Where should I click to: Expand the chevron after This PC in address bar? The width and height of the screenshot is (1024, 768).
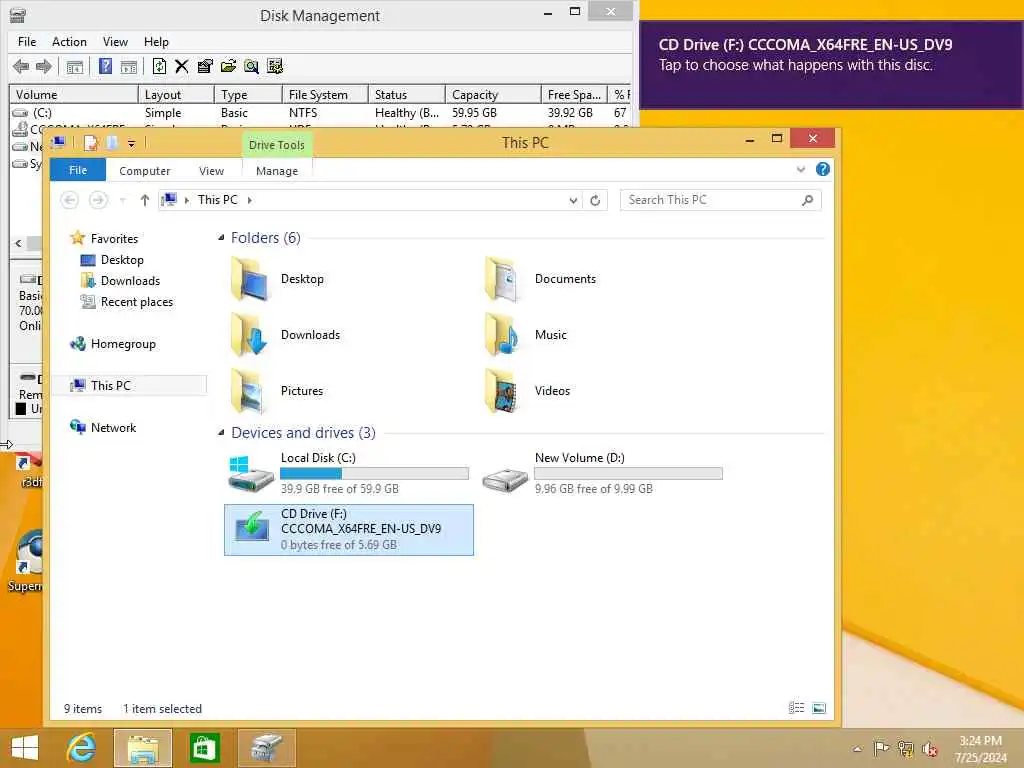pyautogui.click(x=249, y=200)
